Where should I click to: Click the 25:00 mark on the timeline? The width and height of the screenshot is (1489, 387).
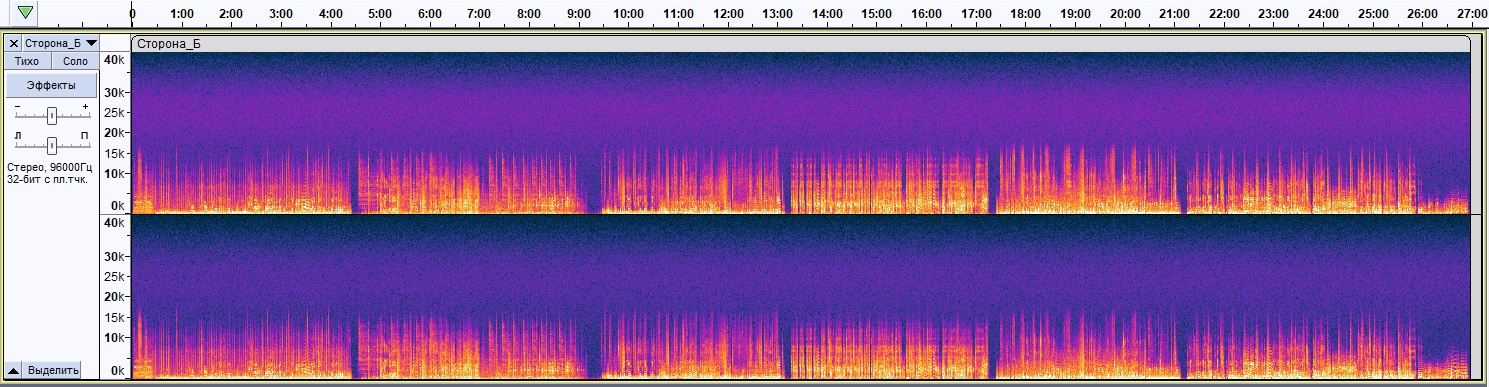pos(1372,14)
